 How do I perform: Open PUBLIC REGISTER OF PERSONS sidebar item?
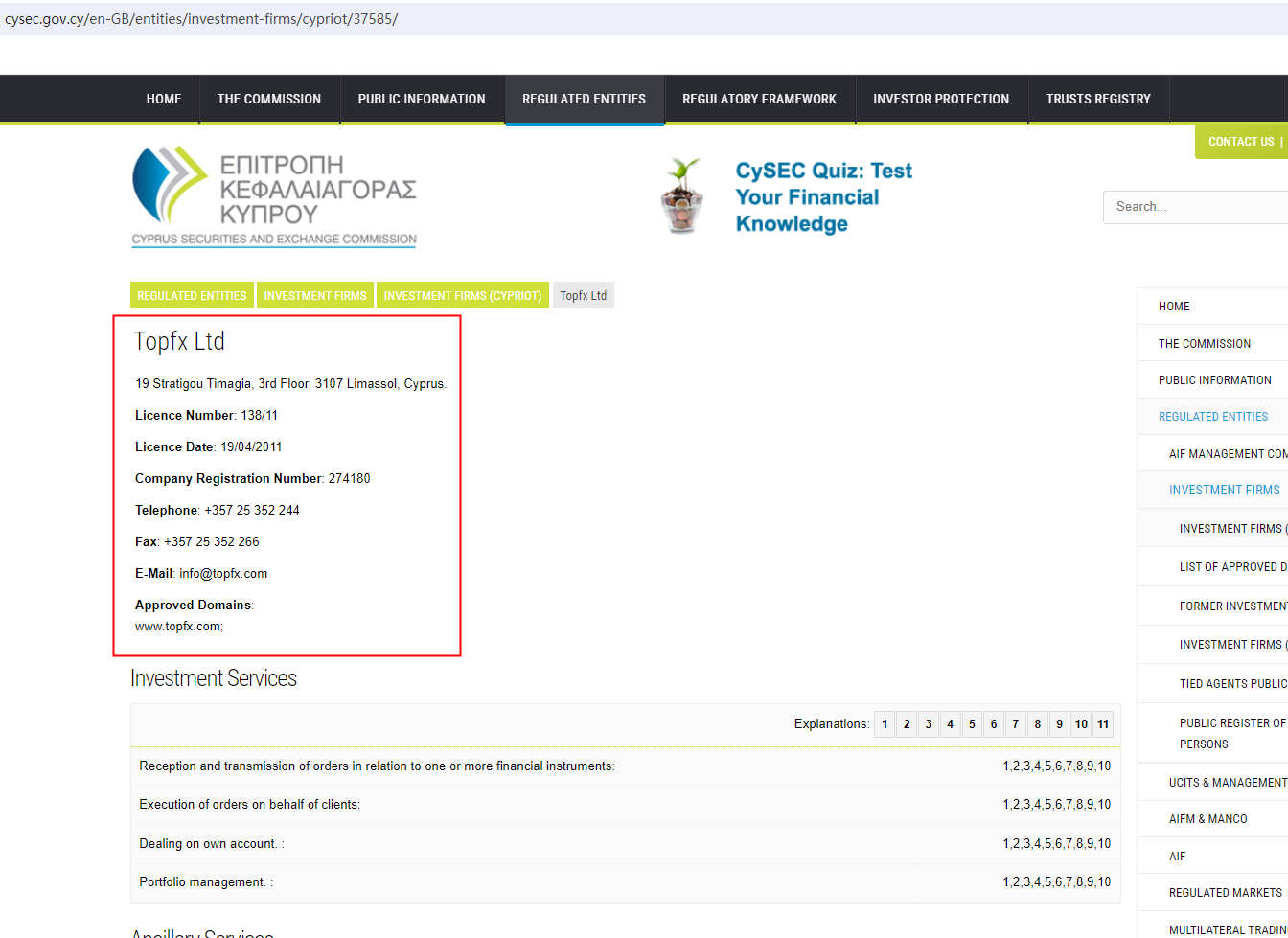(1213, 734)
